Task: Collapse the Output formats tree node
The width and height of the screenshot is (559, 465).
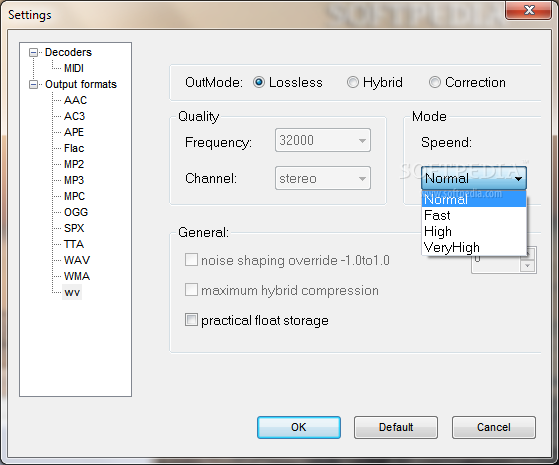Action: (33, 85)
